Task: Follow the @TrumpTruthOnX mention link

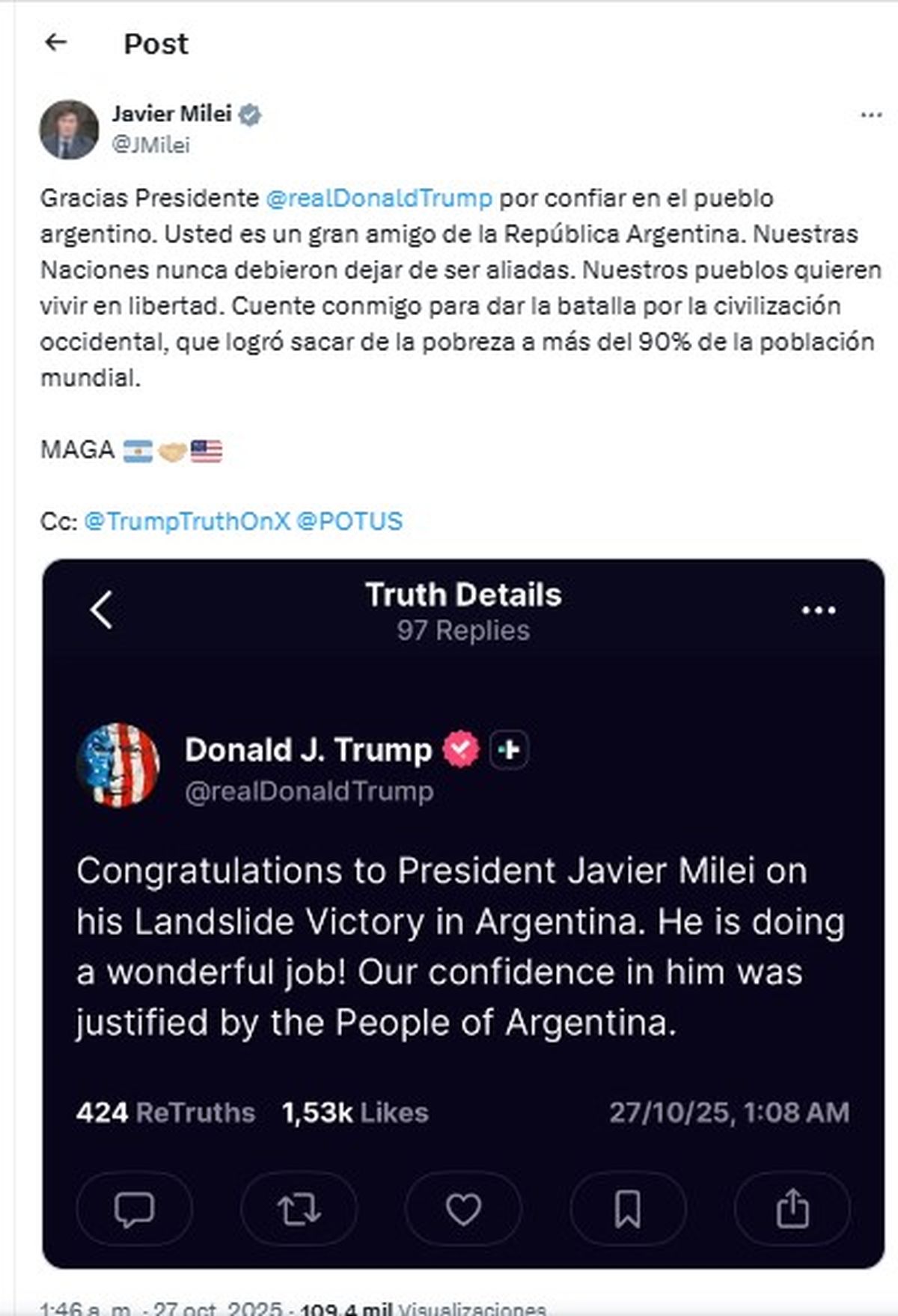Action: pos(186,521)
